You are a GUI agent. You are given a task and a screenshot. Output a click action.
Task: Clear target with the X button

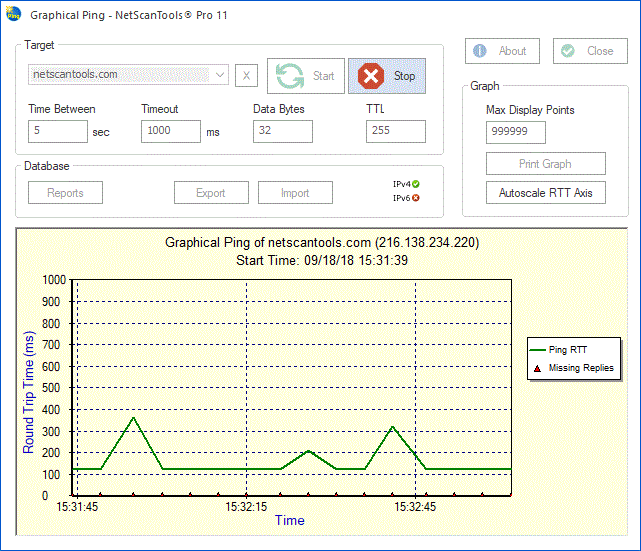click(247, 75)
